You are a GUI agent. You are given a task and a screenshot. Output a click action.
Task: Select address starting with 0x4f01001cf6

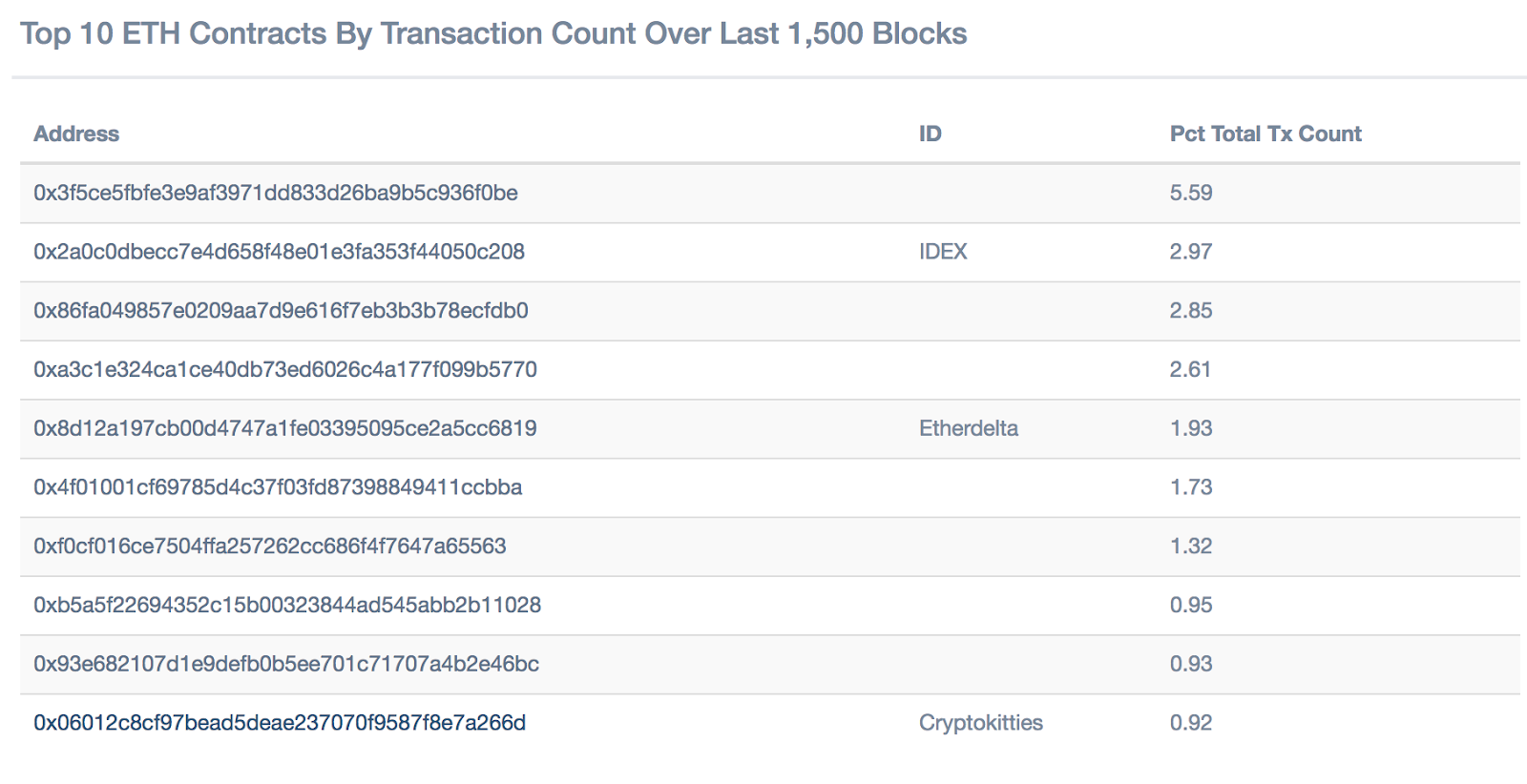(x=278, y=487)
